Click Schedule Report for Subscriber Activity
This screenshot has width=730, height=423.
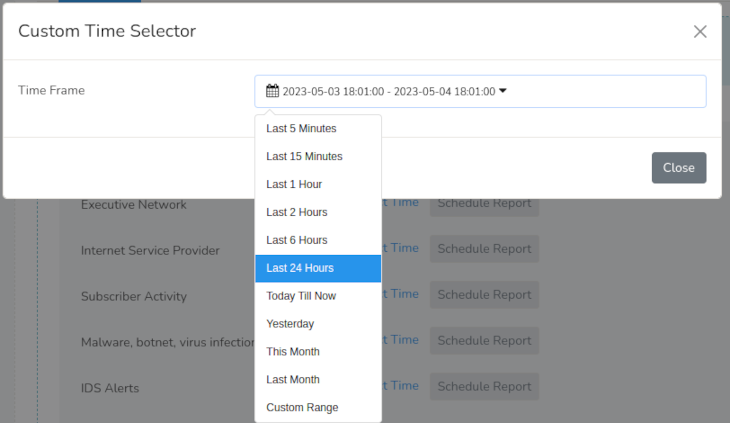(x=484, y=295)
